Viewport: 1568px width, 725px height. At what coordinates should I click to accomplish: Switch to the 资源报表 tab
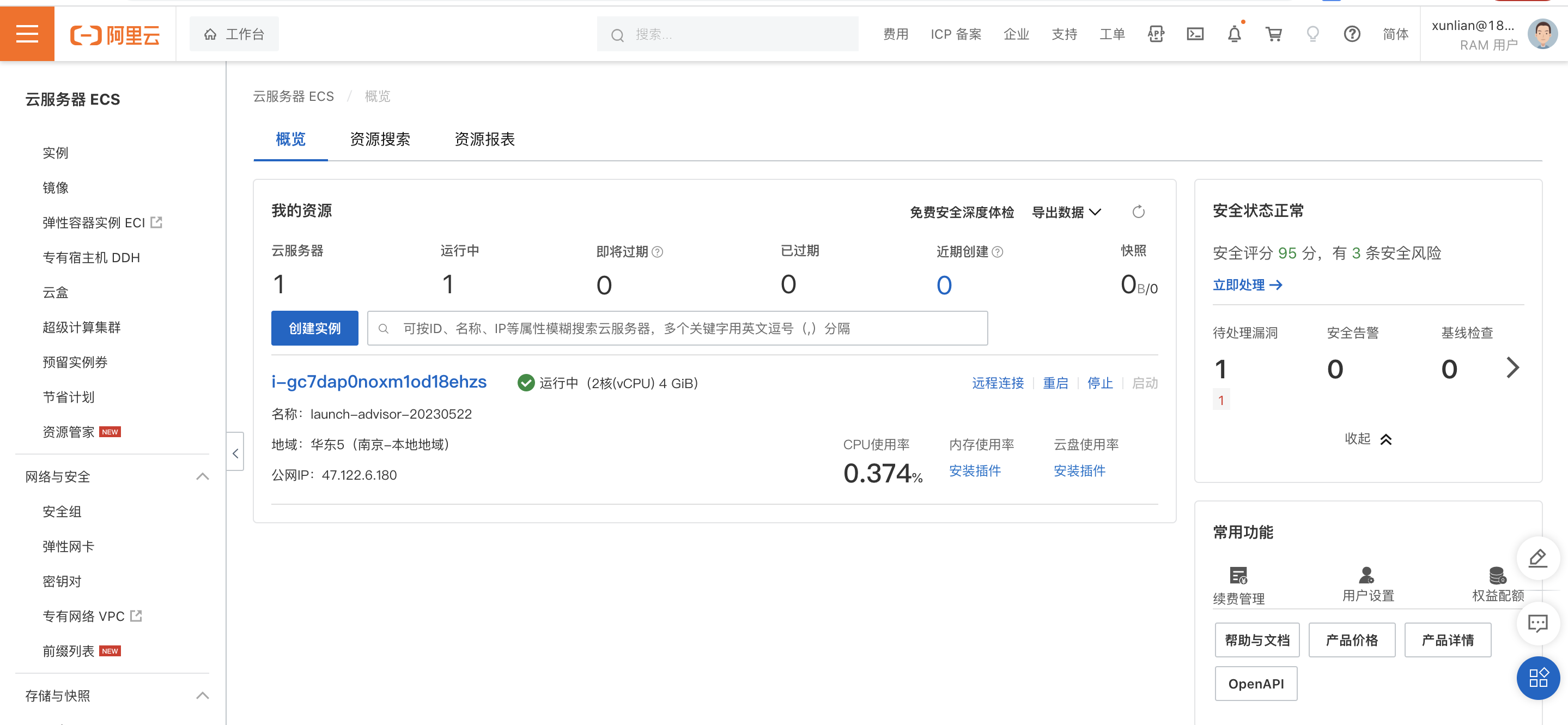(484, 140)
